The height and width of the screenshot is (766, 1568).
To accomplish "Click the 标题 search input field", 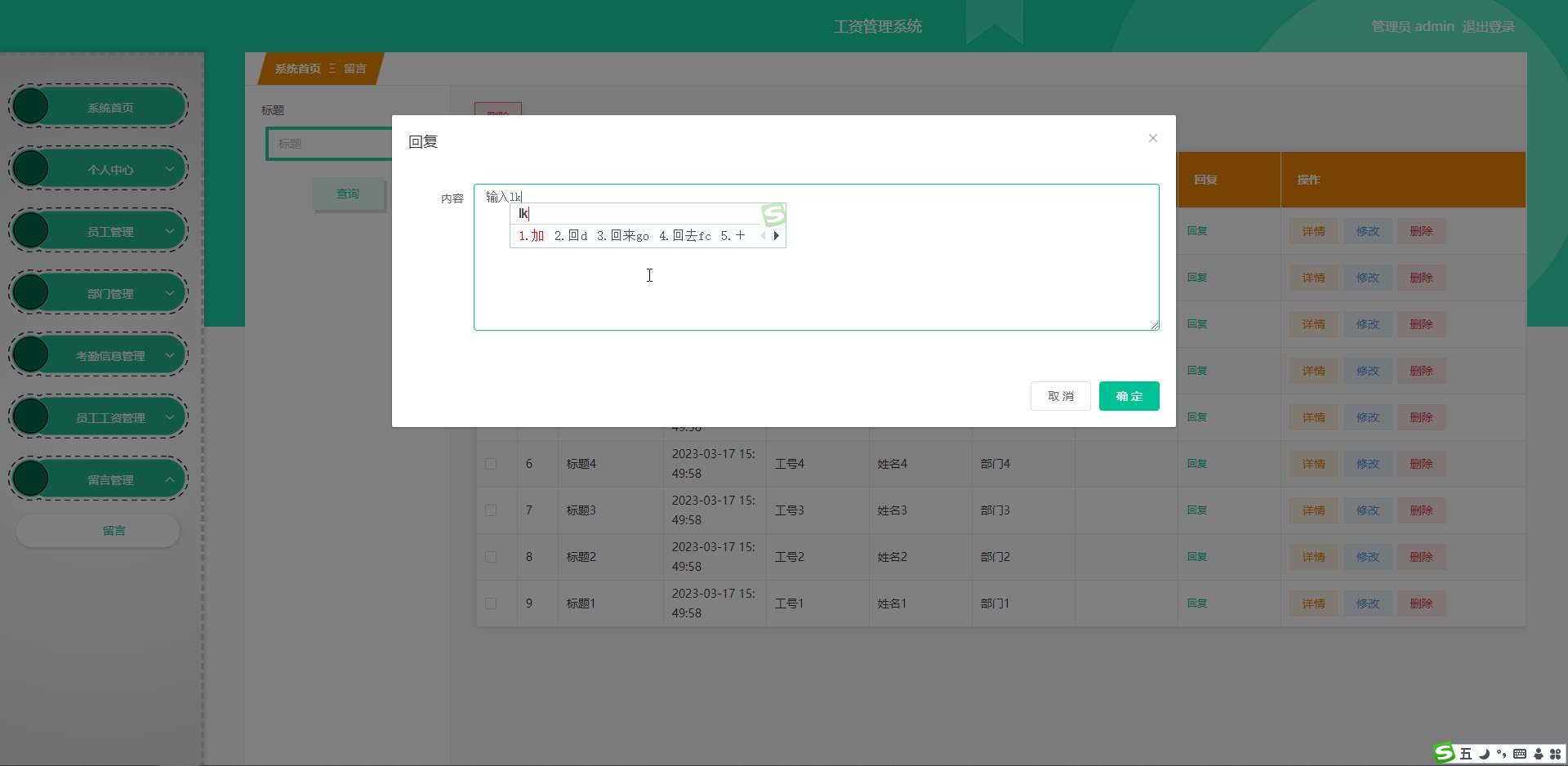I will [x=329, y=144].
